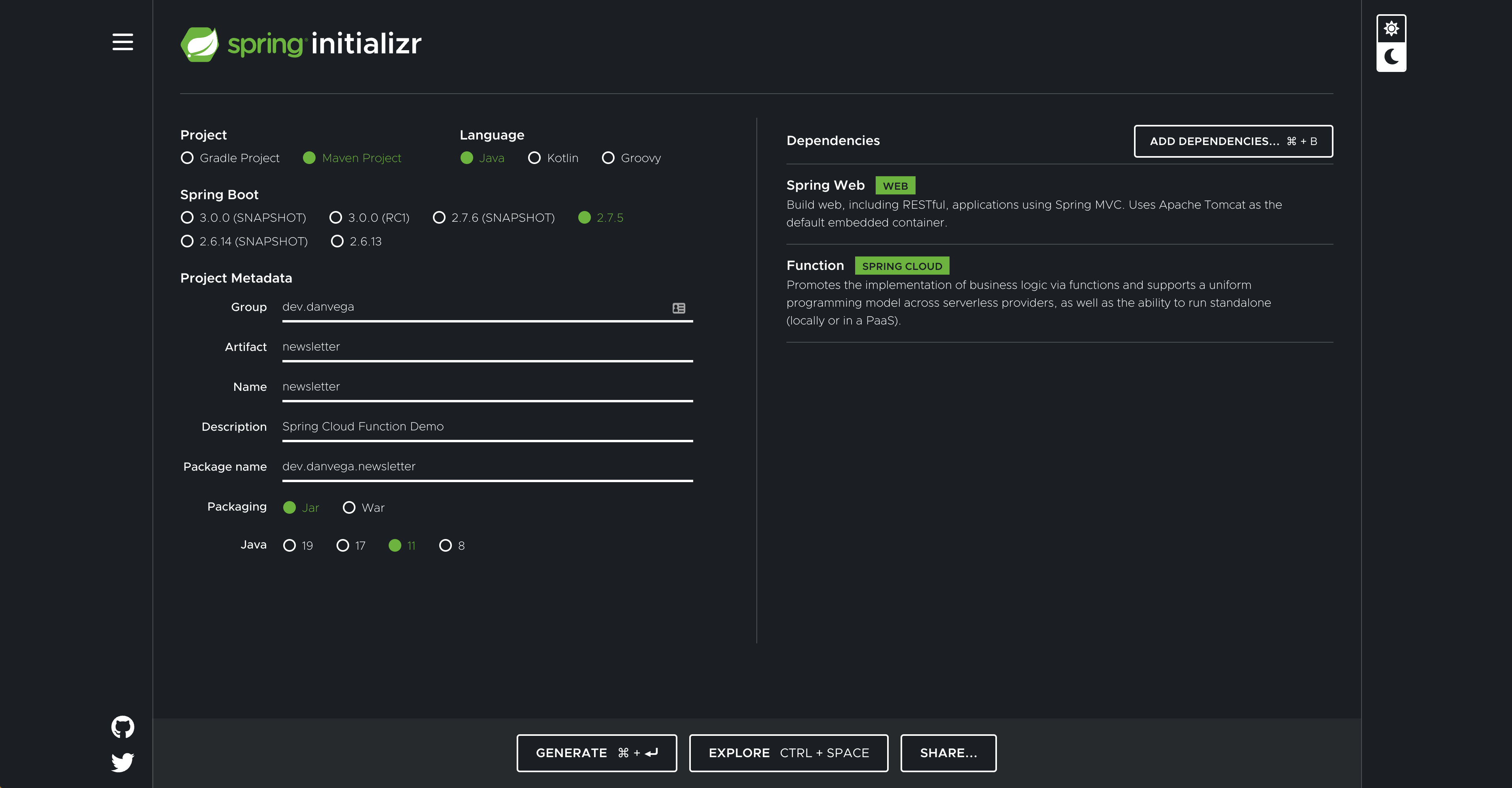The image size is (1512, 788).
Task: Set packaging to War
Action: click(x=349, y=507)
